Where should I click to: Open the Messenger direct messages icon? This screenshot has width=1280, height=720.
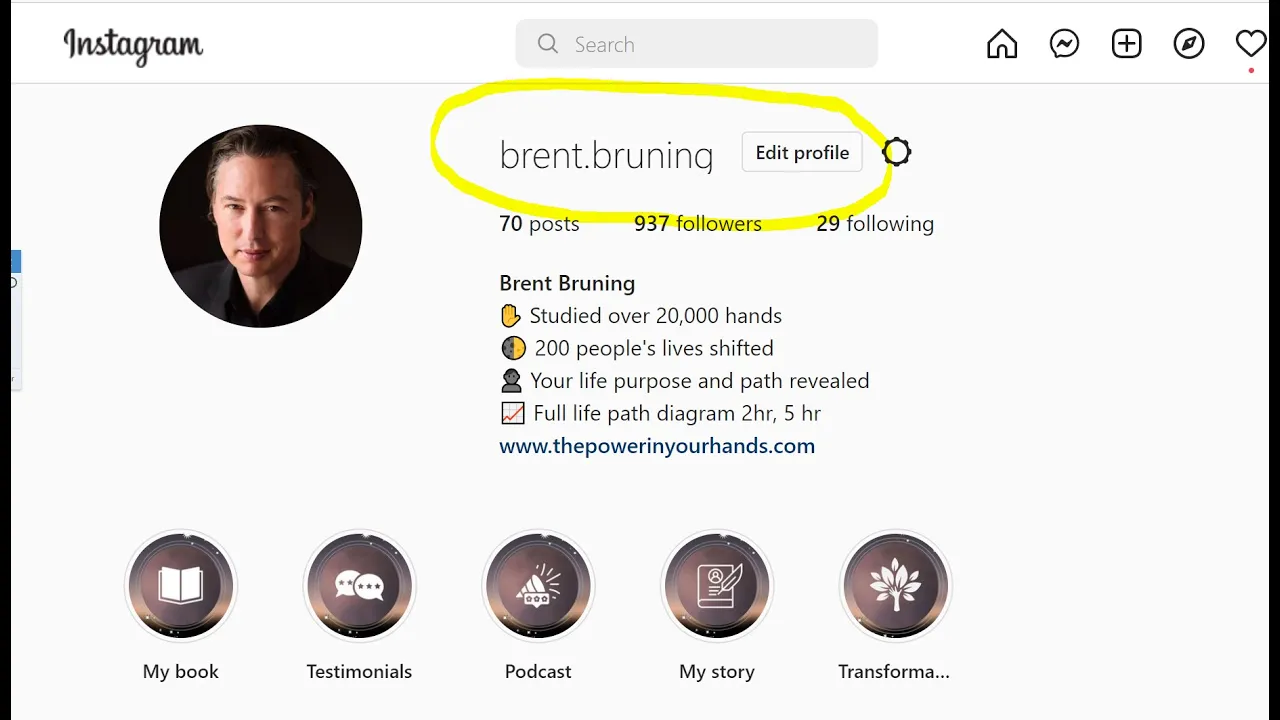(x=1064, y=44)
